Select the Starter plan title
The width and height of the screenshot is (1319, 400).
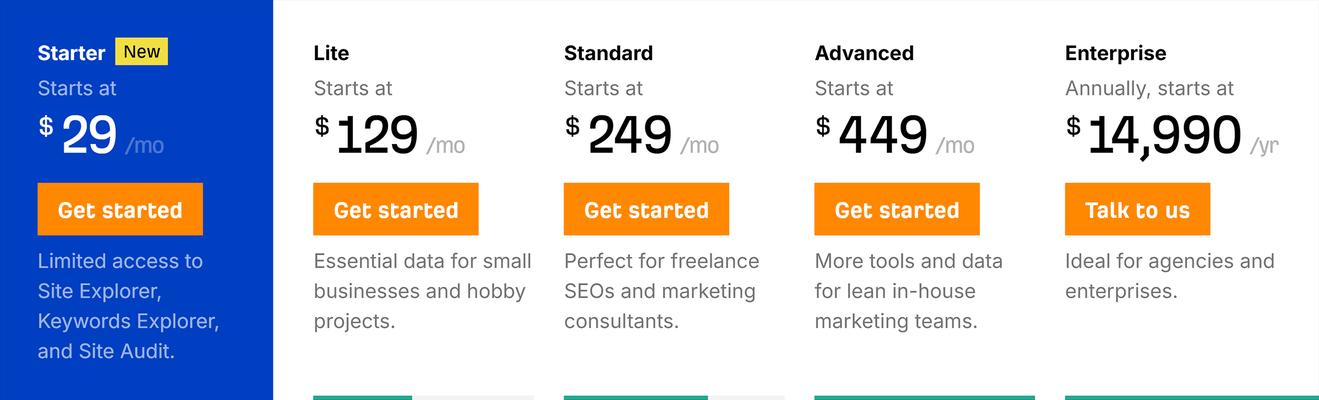[x=72, y=53]
